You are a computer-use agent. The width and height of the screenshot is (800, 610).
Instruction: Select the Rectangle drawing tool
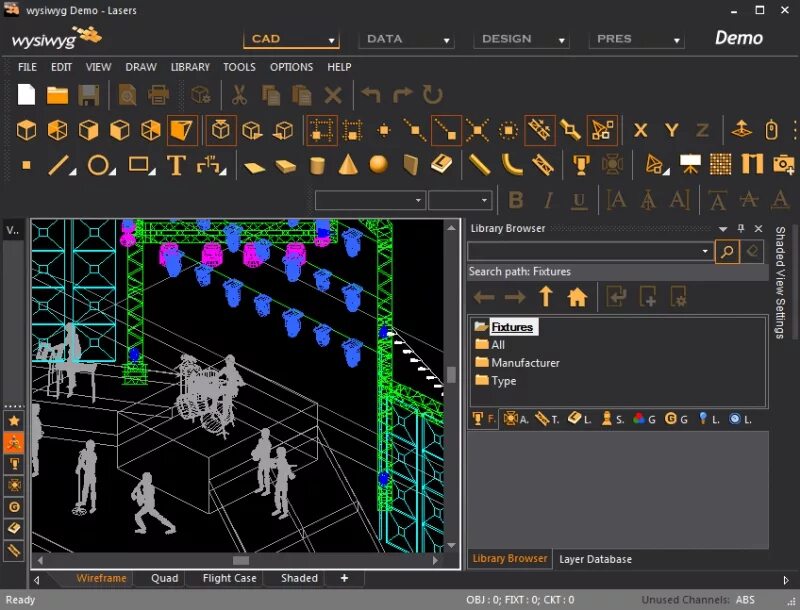(x=138, y=165)
